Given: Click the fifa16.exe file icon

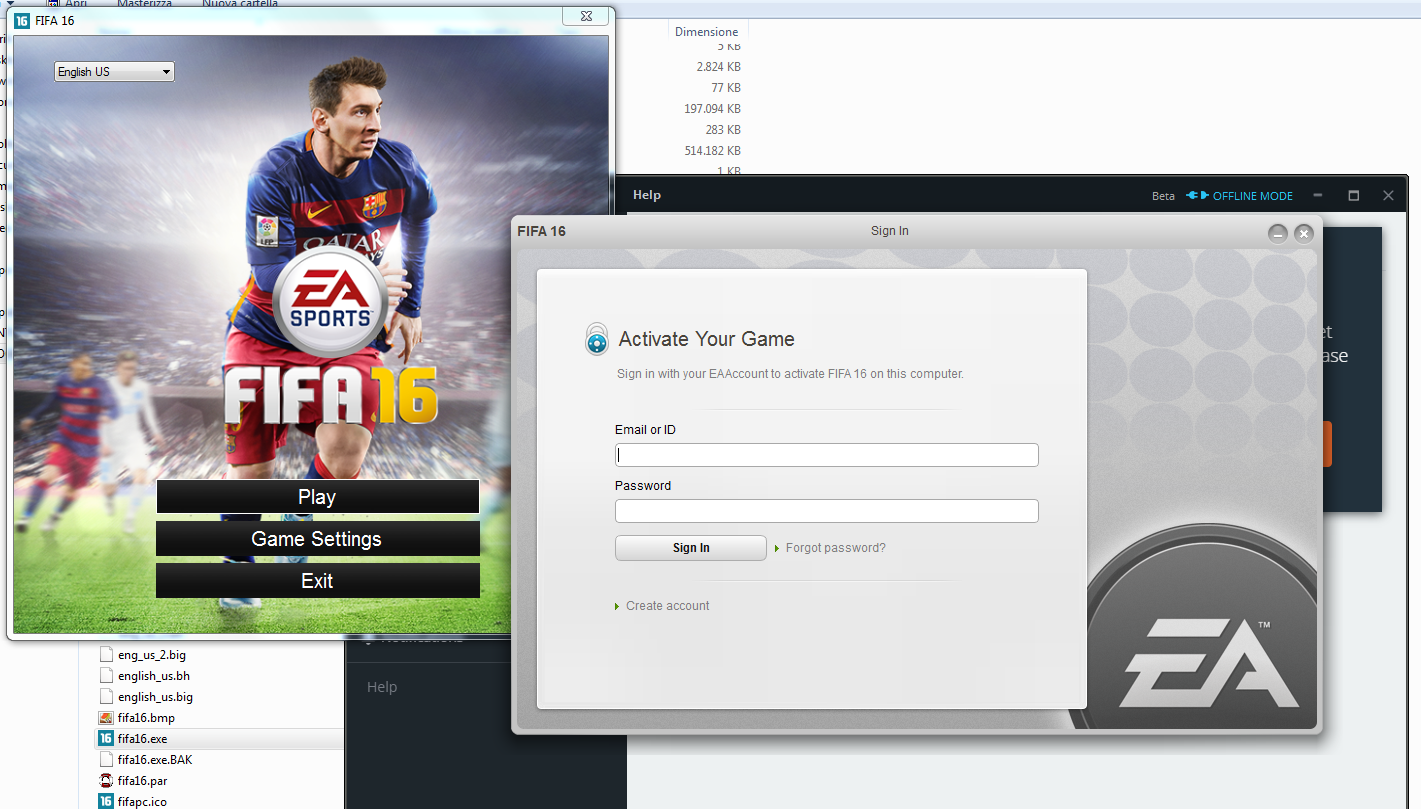Looking at the screenshot, I should pyautogui.click(x=106, y=739).
